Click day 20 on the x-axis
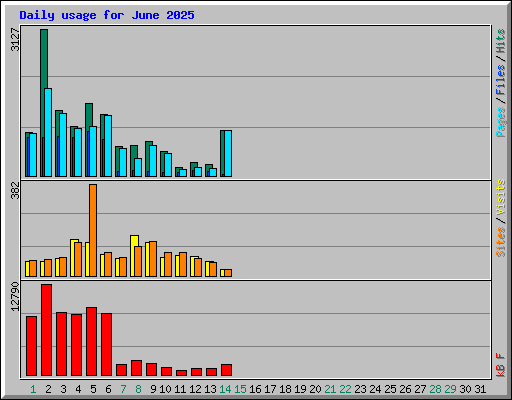Image resolution: width=512 pixels, height=400 pixels. pyautogui.click(x=315, y=389)
